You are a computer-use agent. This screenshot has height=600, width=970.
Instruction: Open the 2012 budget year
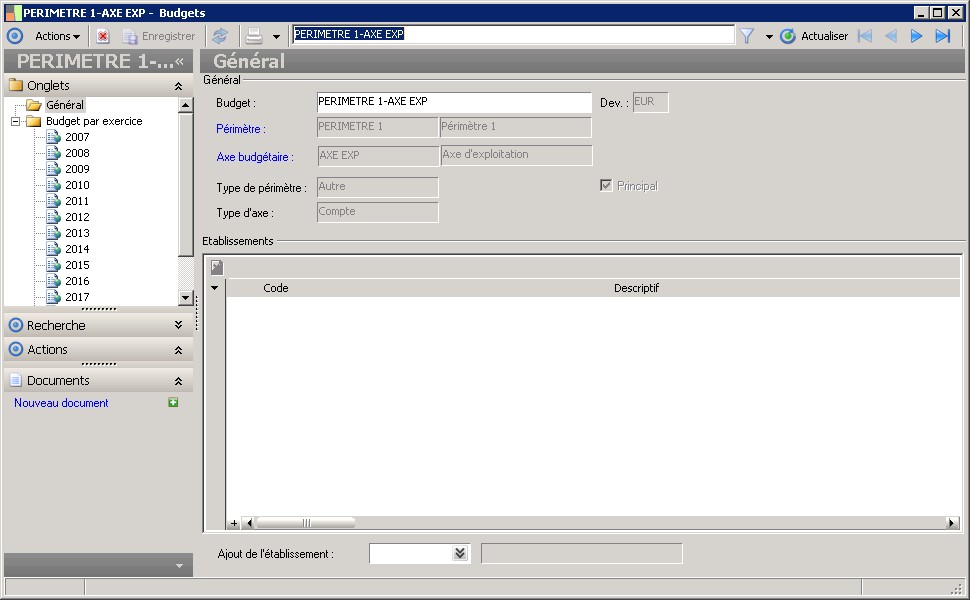[x=77, y=217]
